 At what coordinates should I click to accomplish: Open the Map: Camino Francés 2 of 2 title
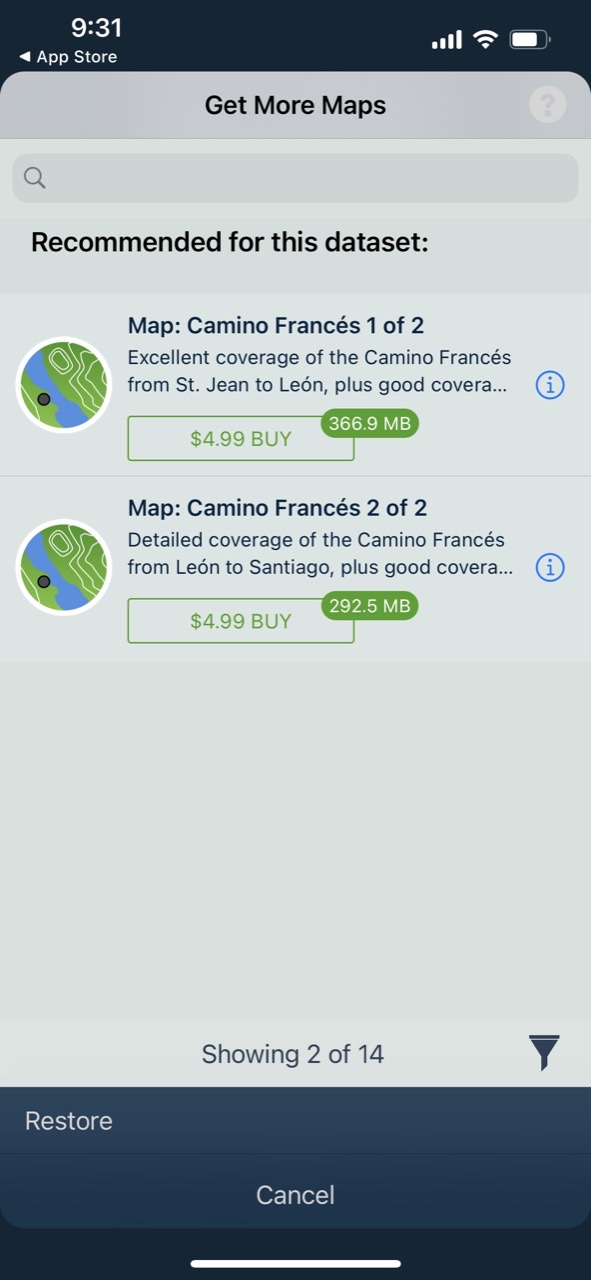(x=277, y=508)
